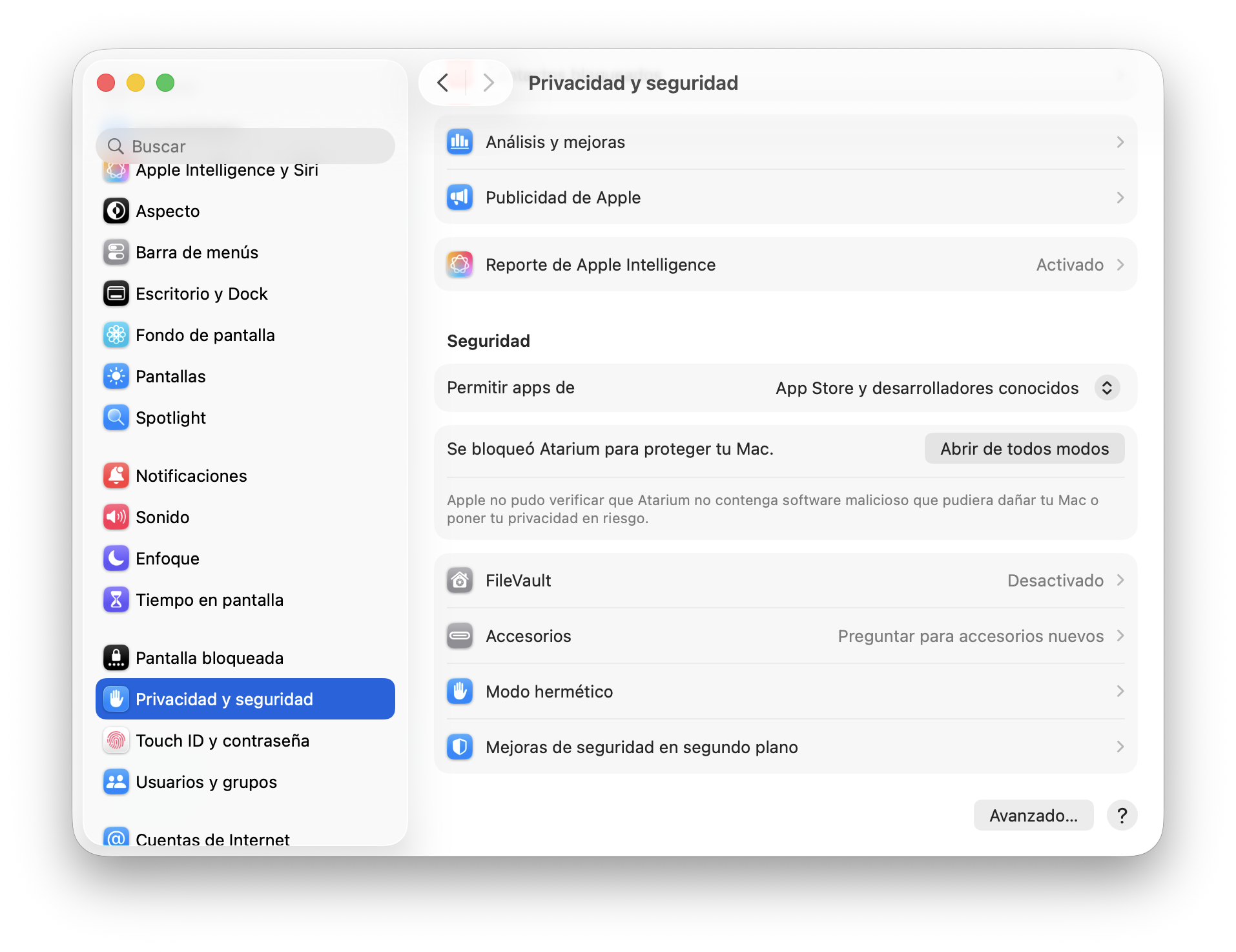Open Reporte de Apple Intelligence chevron
Screen dimensions: 1236x952
click(x=1120, y=265)
